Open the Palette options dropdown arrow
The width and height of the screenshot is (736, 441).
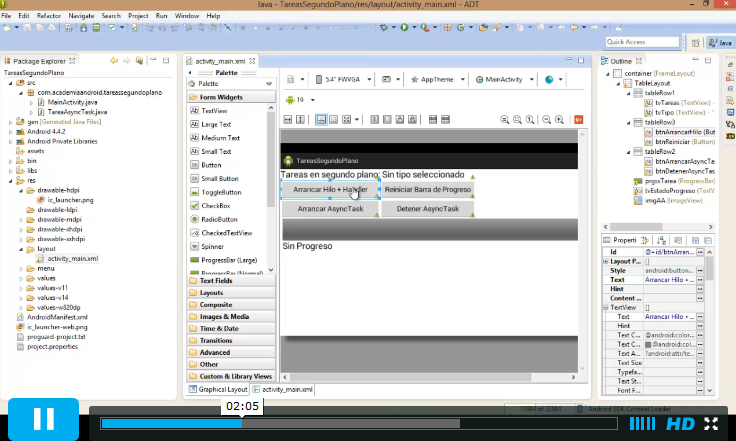coord(269,84)
